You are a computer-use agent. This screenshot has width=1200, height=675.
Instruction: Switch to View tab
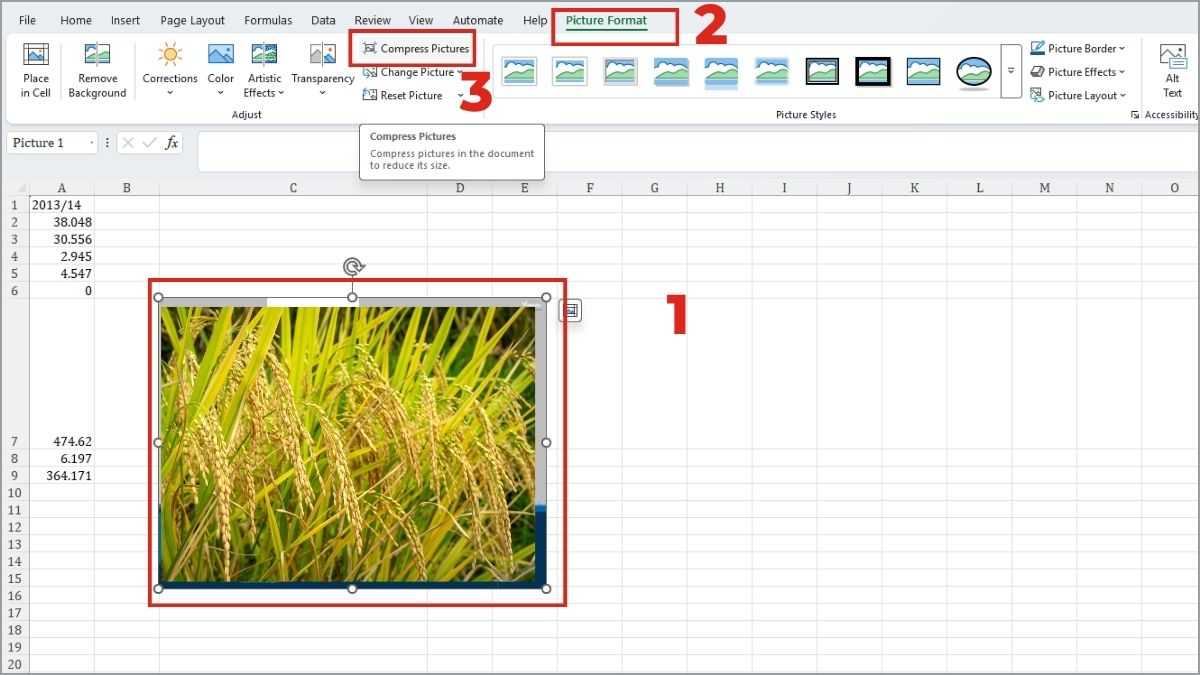421,20
